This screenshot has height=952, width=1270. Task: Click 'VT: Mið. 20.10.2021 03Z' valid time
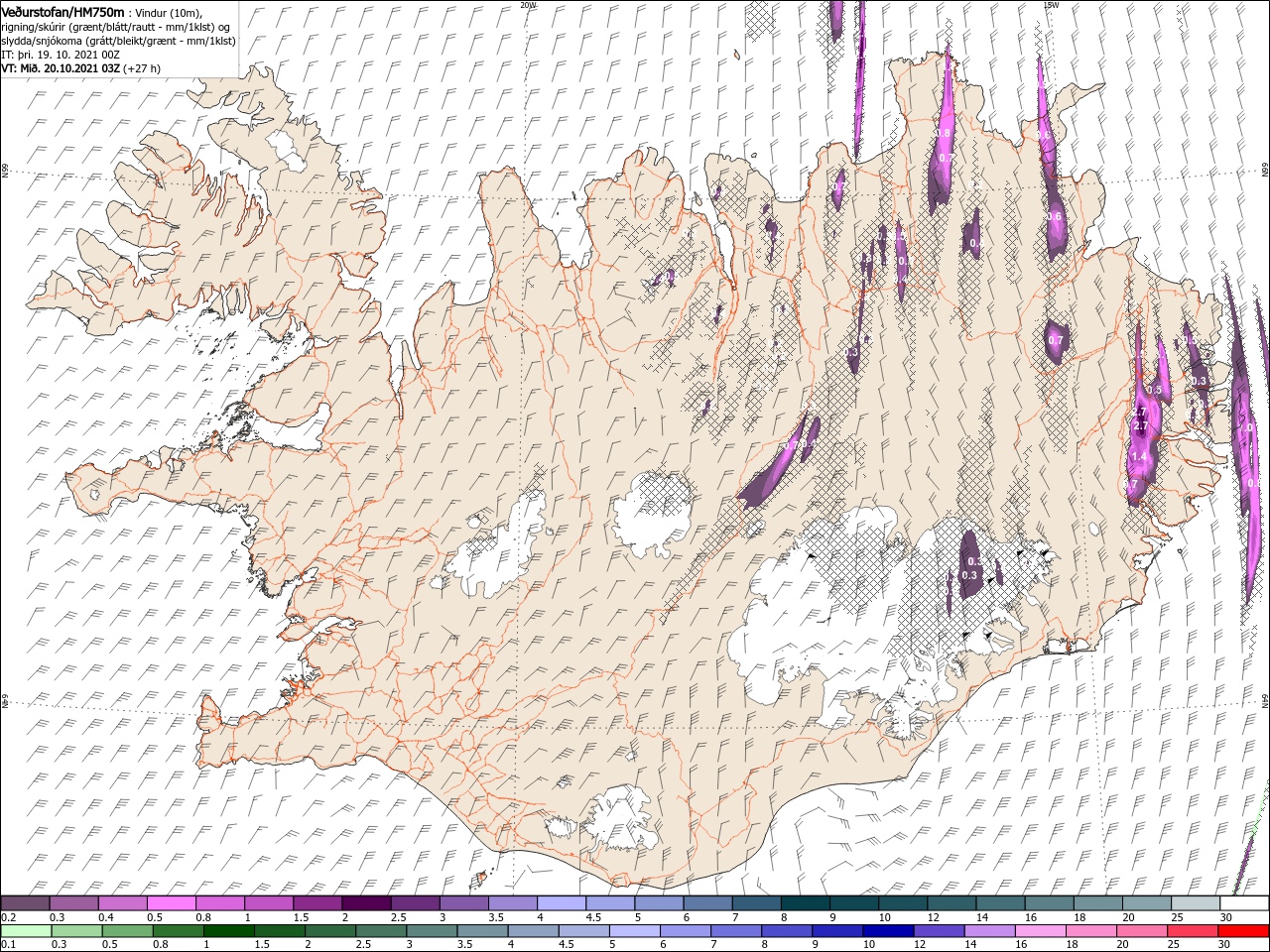pyautogui.click(x=61, y=69)
